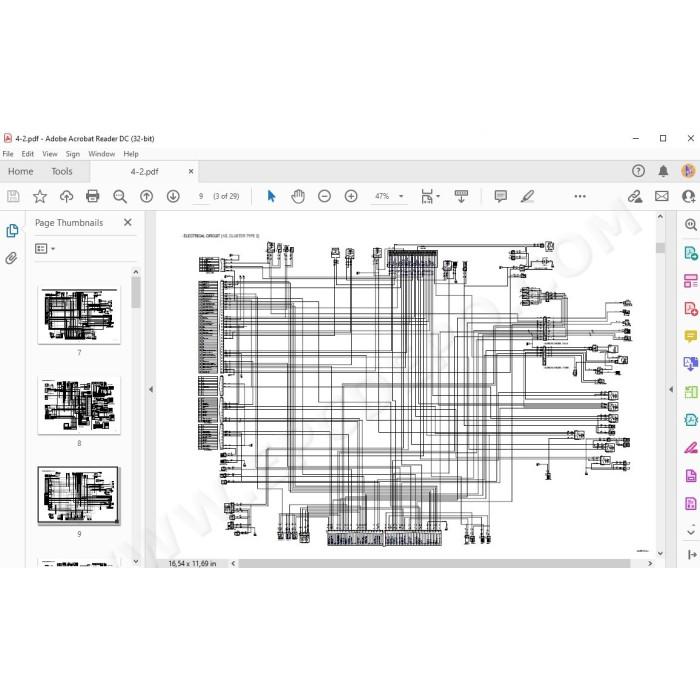Open the fit page options icon
The image size is (700, 700).
430,196
